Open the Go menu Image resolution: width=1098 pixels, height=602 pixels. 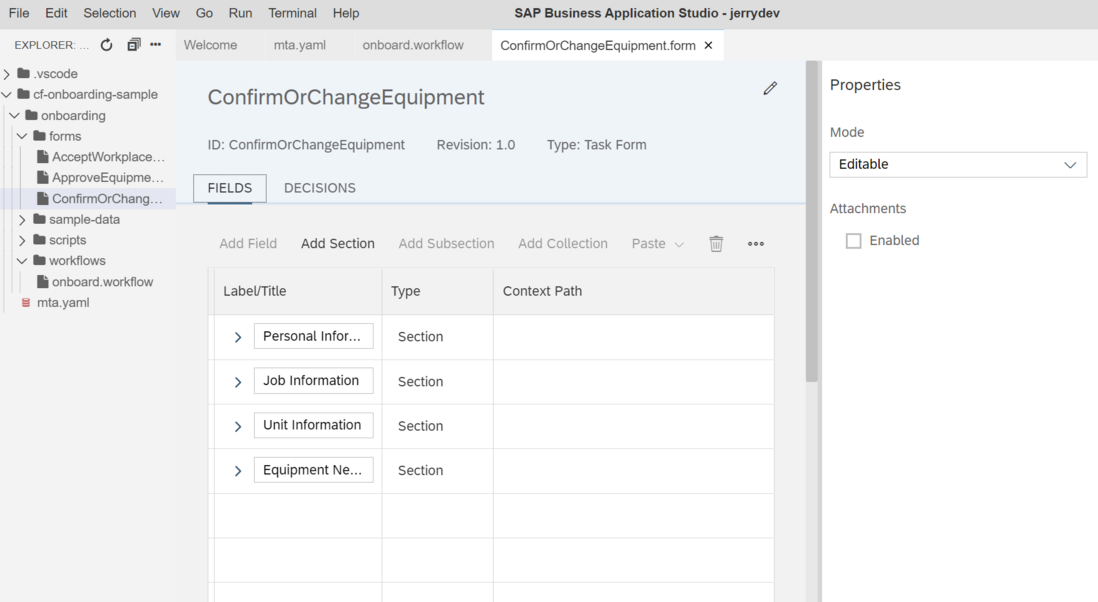coord(204,13)
